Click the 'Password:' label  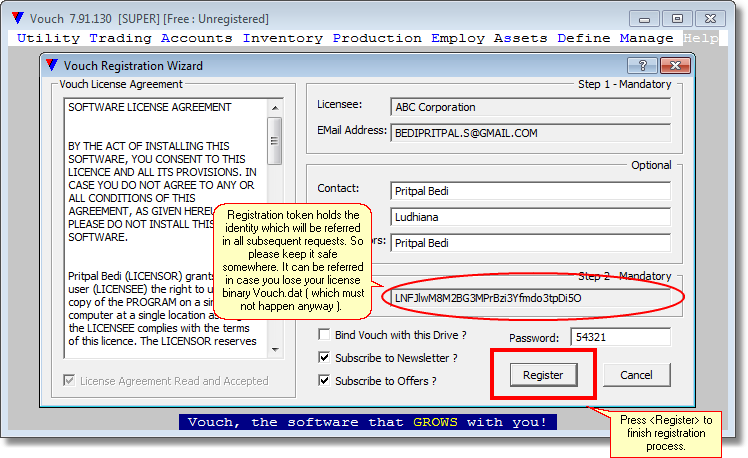coord(534,338)
